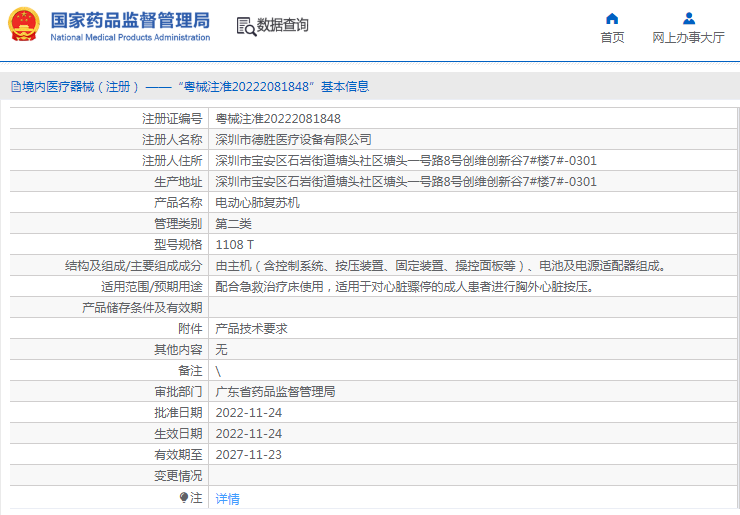
Task: Click the 数据查询 magnifier document icon
Action: click(245, 26)
